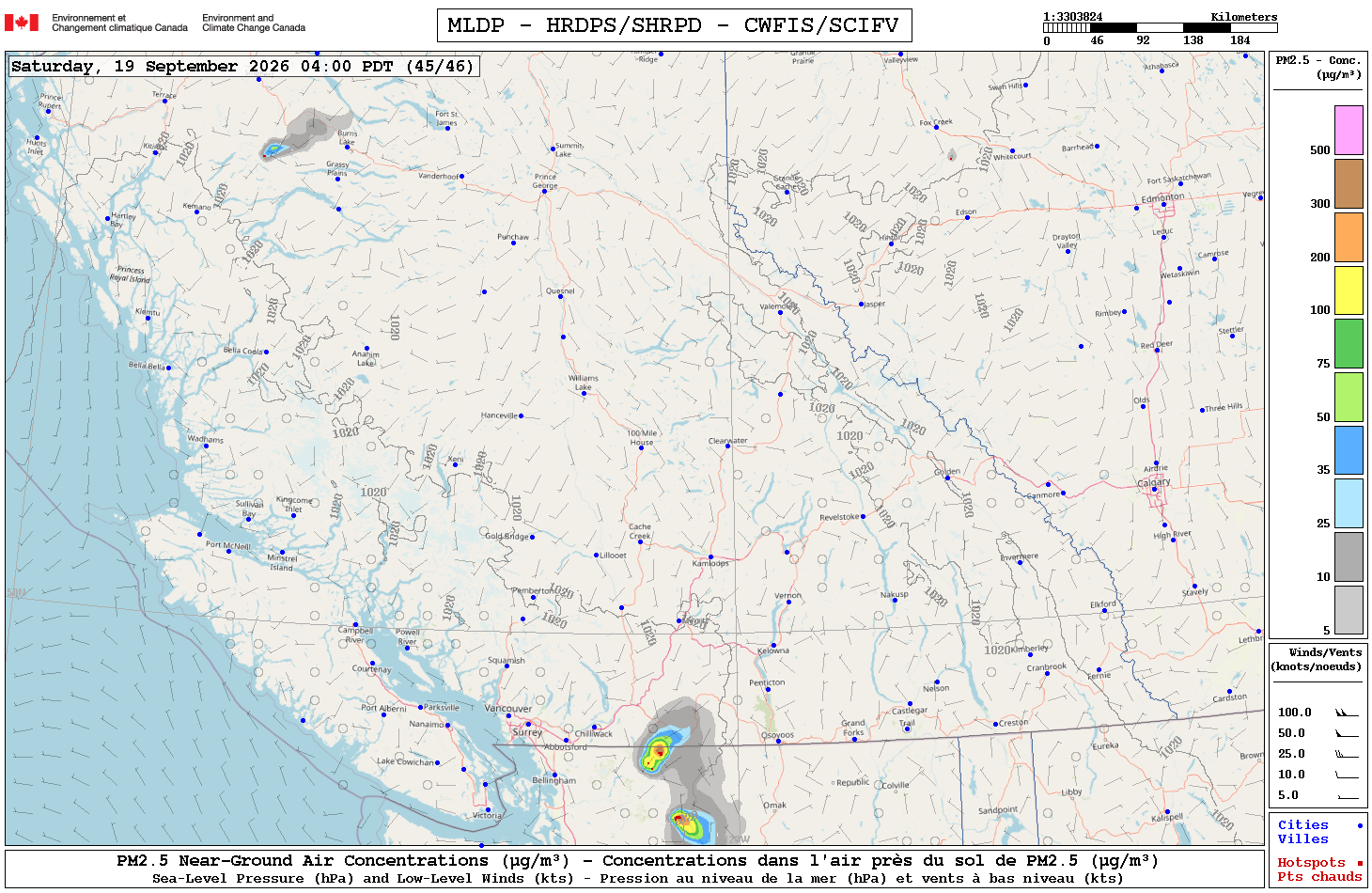Image resolution: width=1372 pixels, height=893 pixels.
Task: Click the Kamloops label on the map
Action: click(710, 563)
